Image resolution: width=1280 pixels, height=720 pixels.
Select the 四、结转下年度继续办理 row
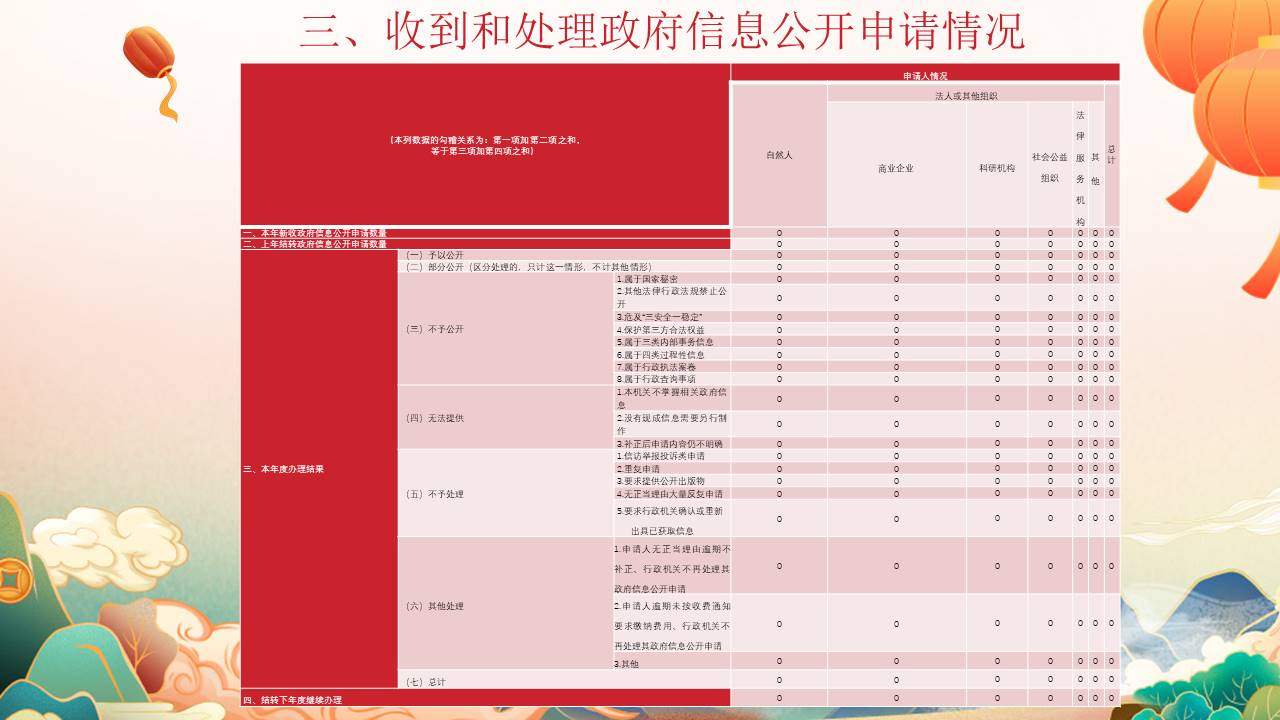click(x=485, y=699)
